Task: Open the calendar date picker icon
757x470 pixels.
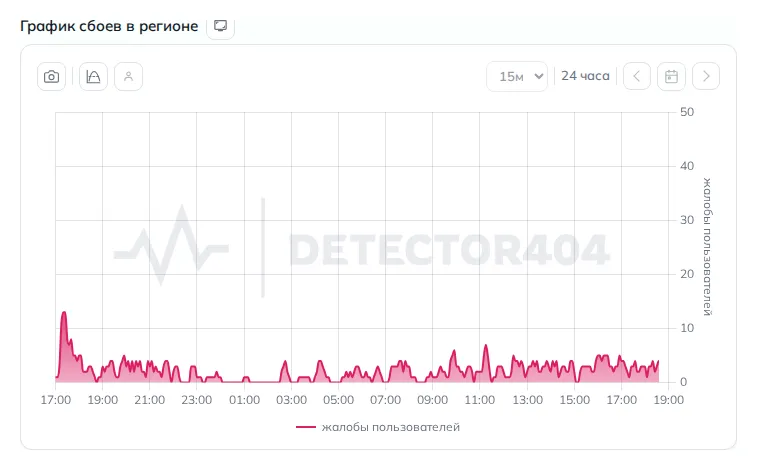Action: (x=671, y=76)
